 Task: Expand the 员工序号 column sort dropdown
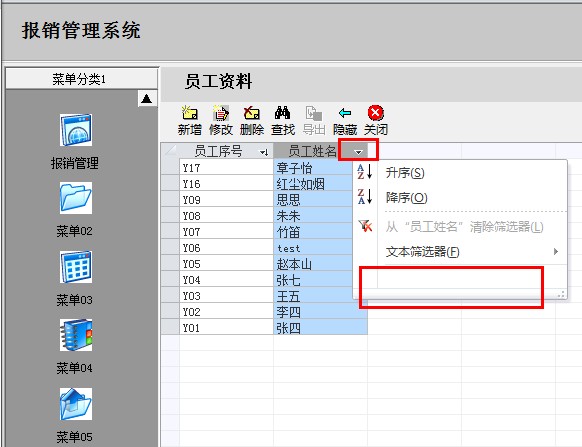tap(264, 152)
